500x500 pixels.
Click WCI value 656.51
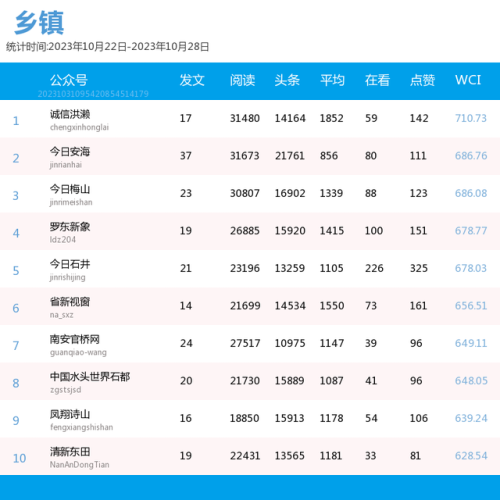tap(471, 306)
